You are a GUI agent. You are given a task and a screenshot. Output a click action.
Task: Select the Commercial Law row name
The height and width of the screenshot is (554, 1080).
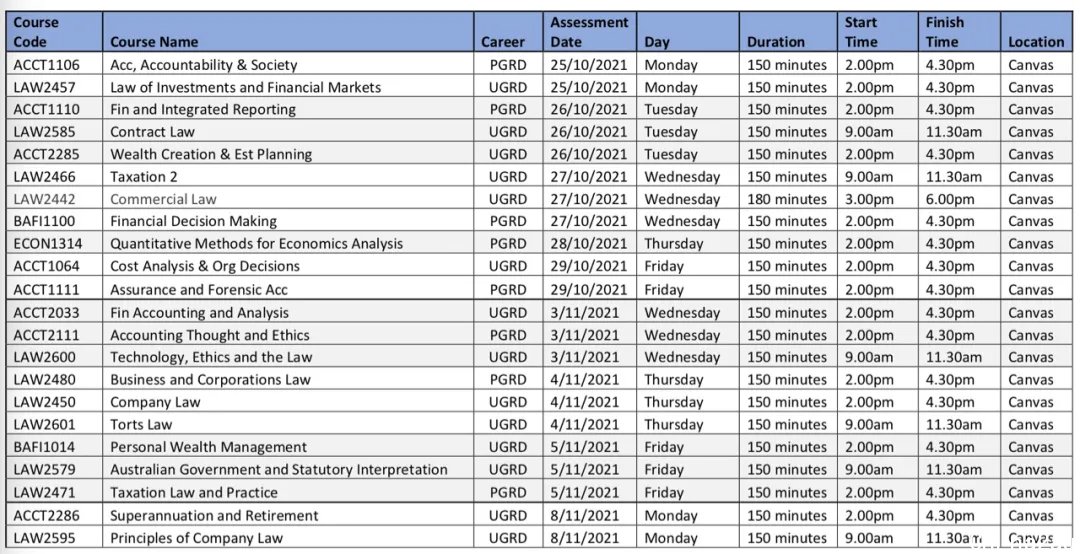(x=163, y=199)
